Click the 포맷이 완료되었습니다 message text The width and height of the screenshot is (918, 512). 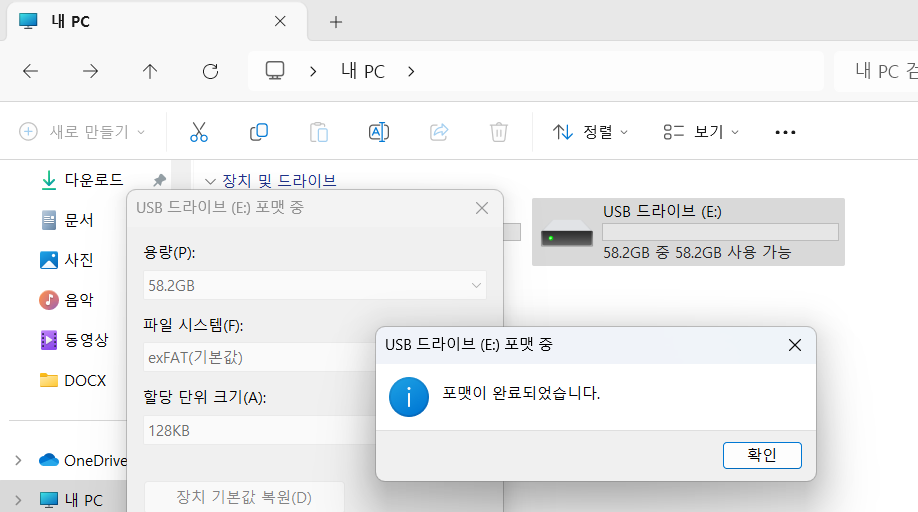(x=521, y=393)
